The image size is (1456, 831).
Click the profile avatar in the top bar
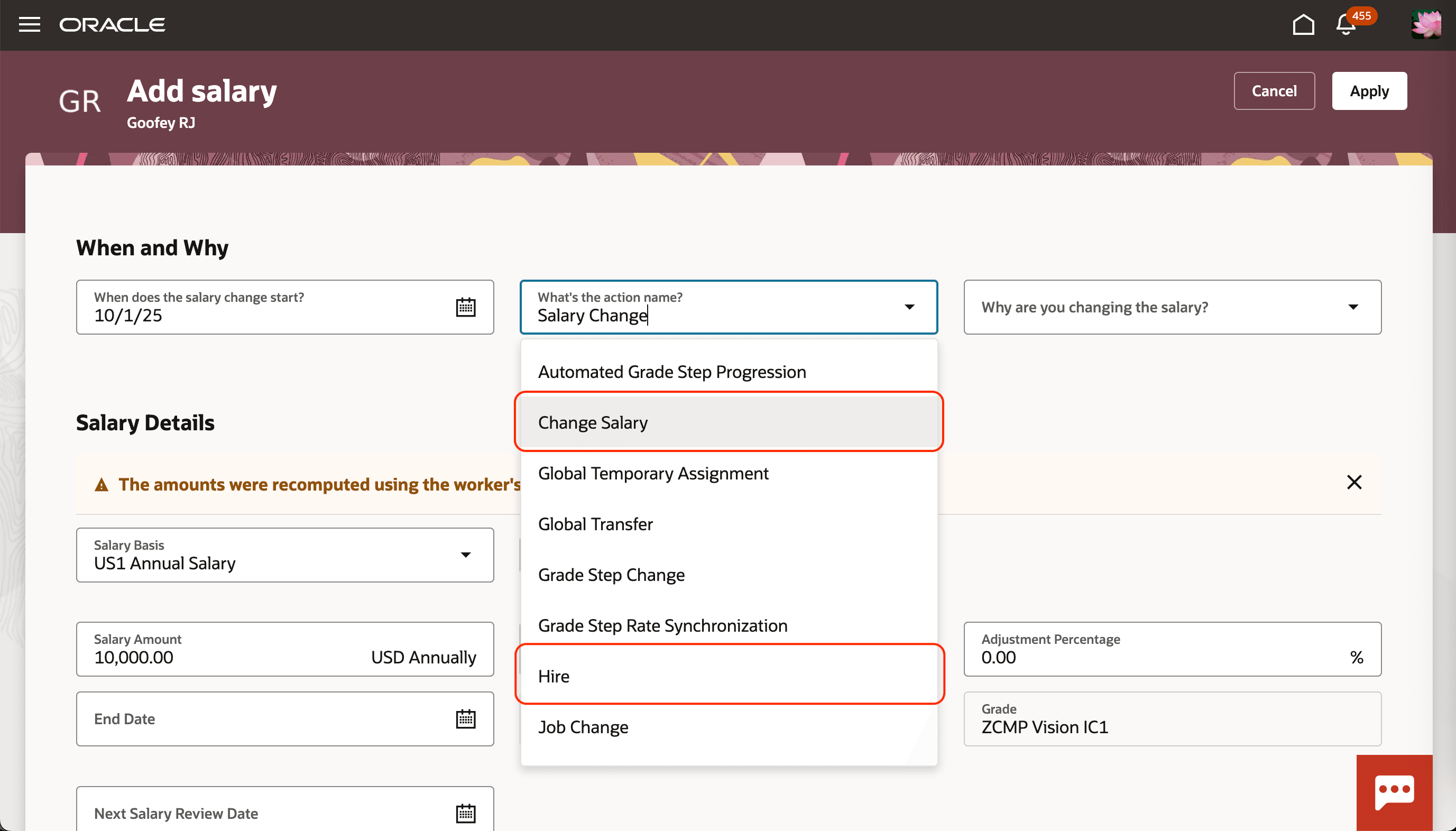tap(1425, 24)
